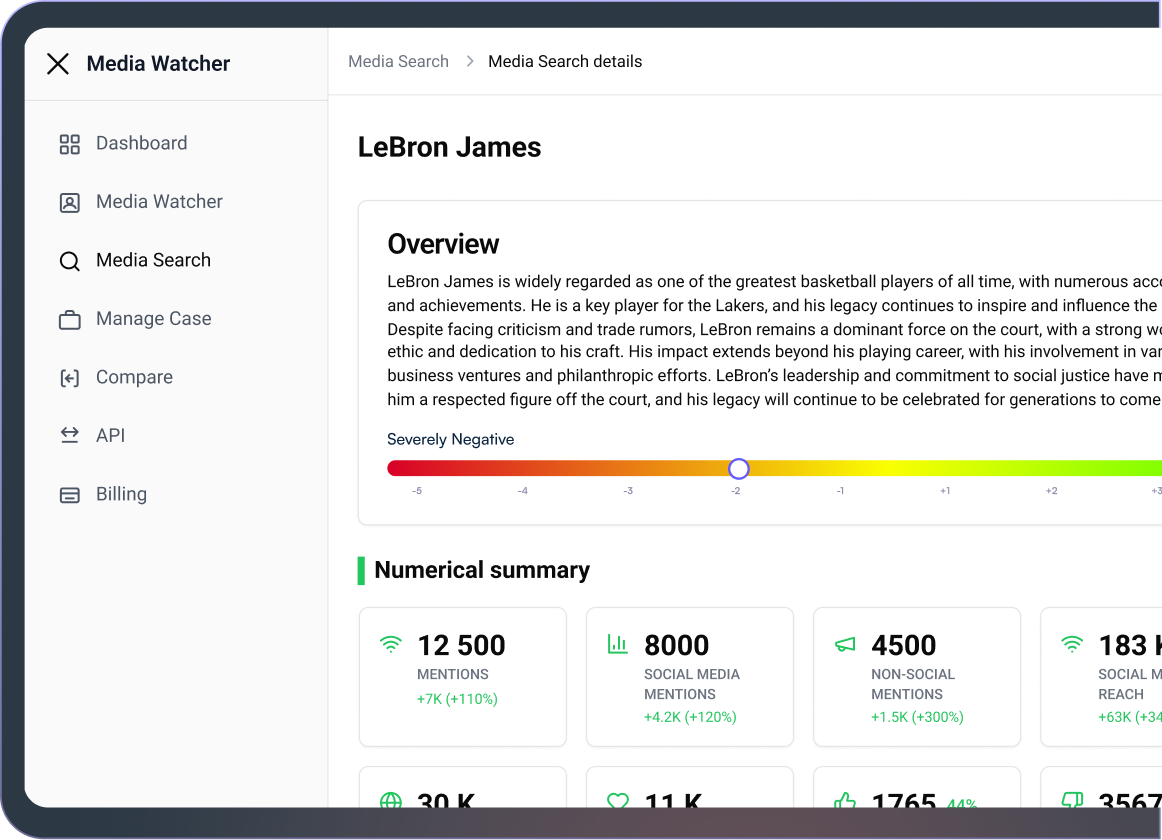Image resolution: width=1162 pixels, height=840 pixels.
Task: Click the Media Search details breadcrumb
Action: pos(565,62)
